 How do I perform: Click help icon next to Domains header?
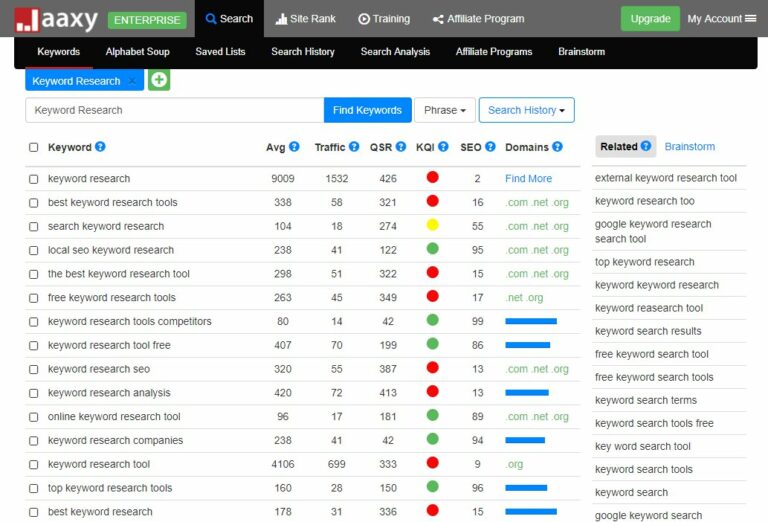point(557,146)
